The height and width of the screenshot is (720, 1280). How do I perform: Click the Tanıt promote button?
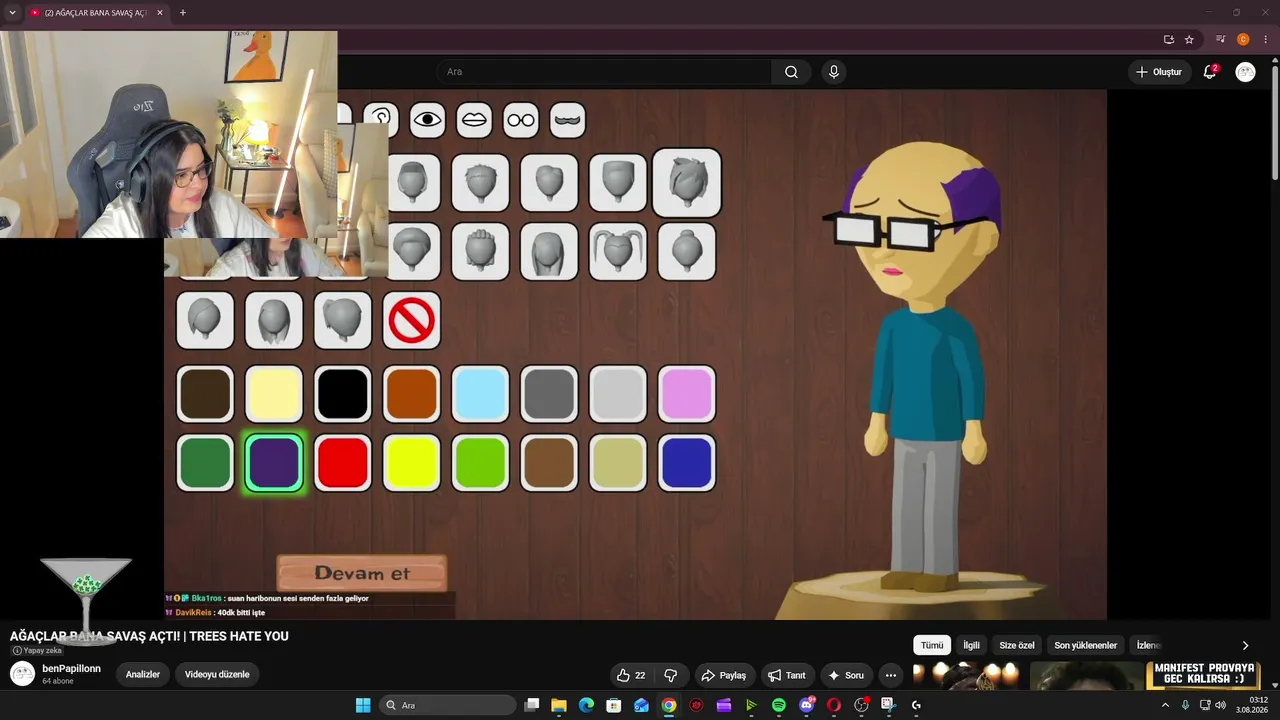pyautogui.click(x=788, y=675)
